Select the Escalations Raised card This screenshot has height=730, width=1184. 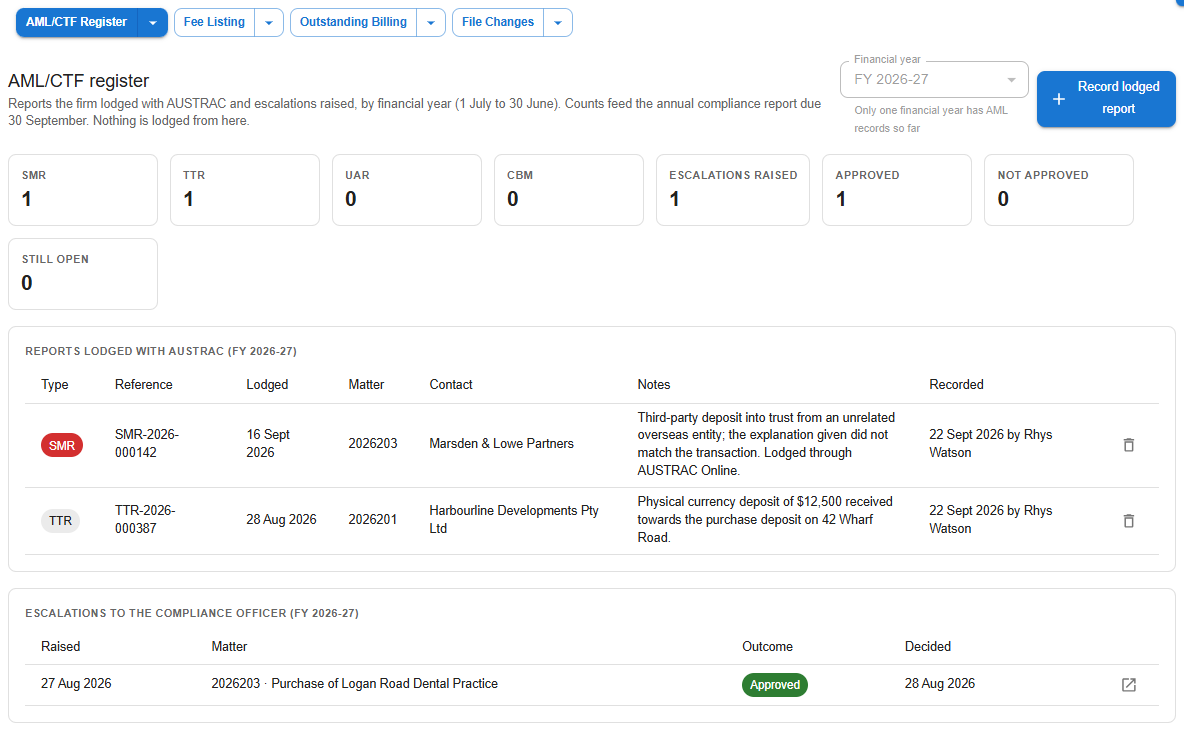733,190
